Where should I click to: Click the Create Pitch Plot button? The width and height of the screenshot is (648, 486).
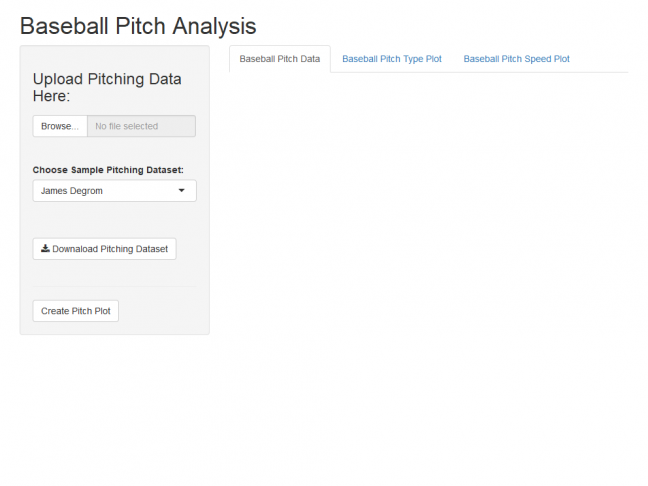[x=76, y=311]
